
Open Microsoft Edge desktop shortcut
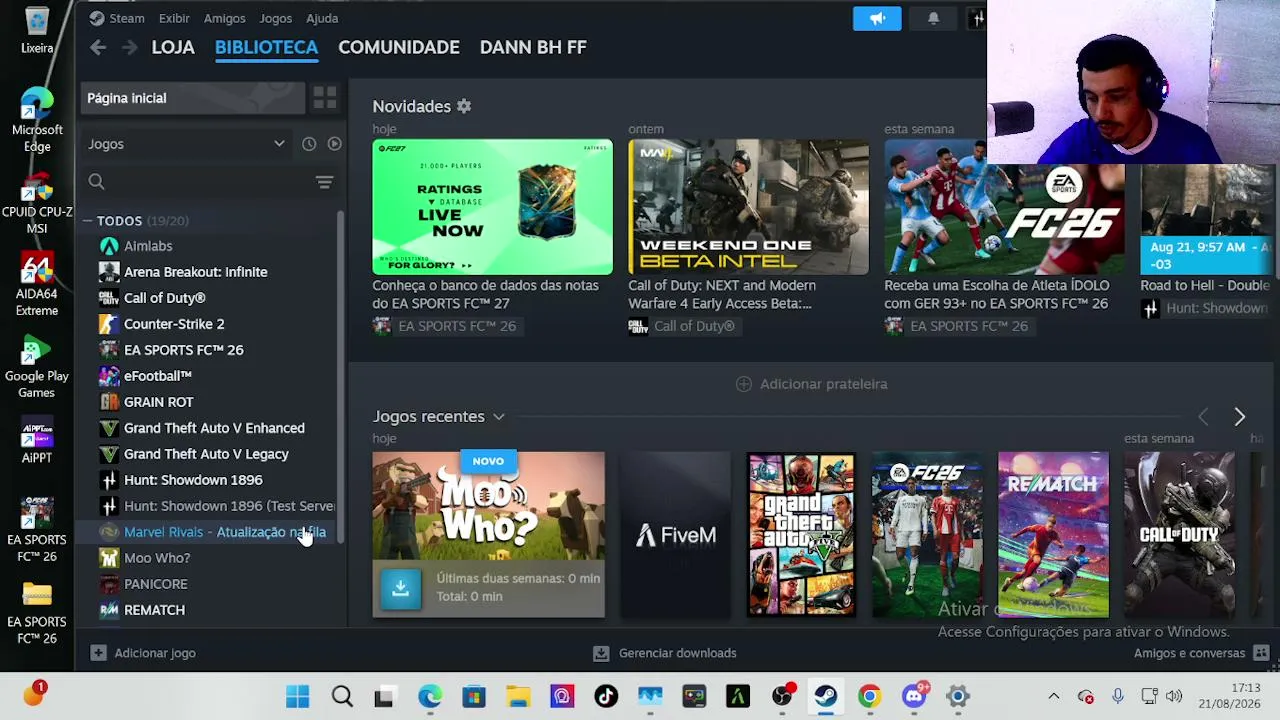coord(37,120)
